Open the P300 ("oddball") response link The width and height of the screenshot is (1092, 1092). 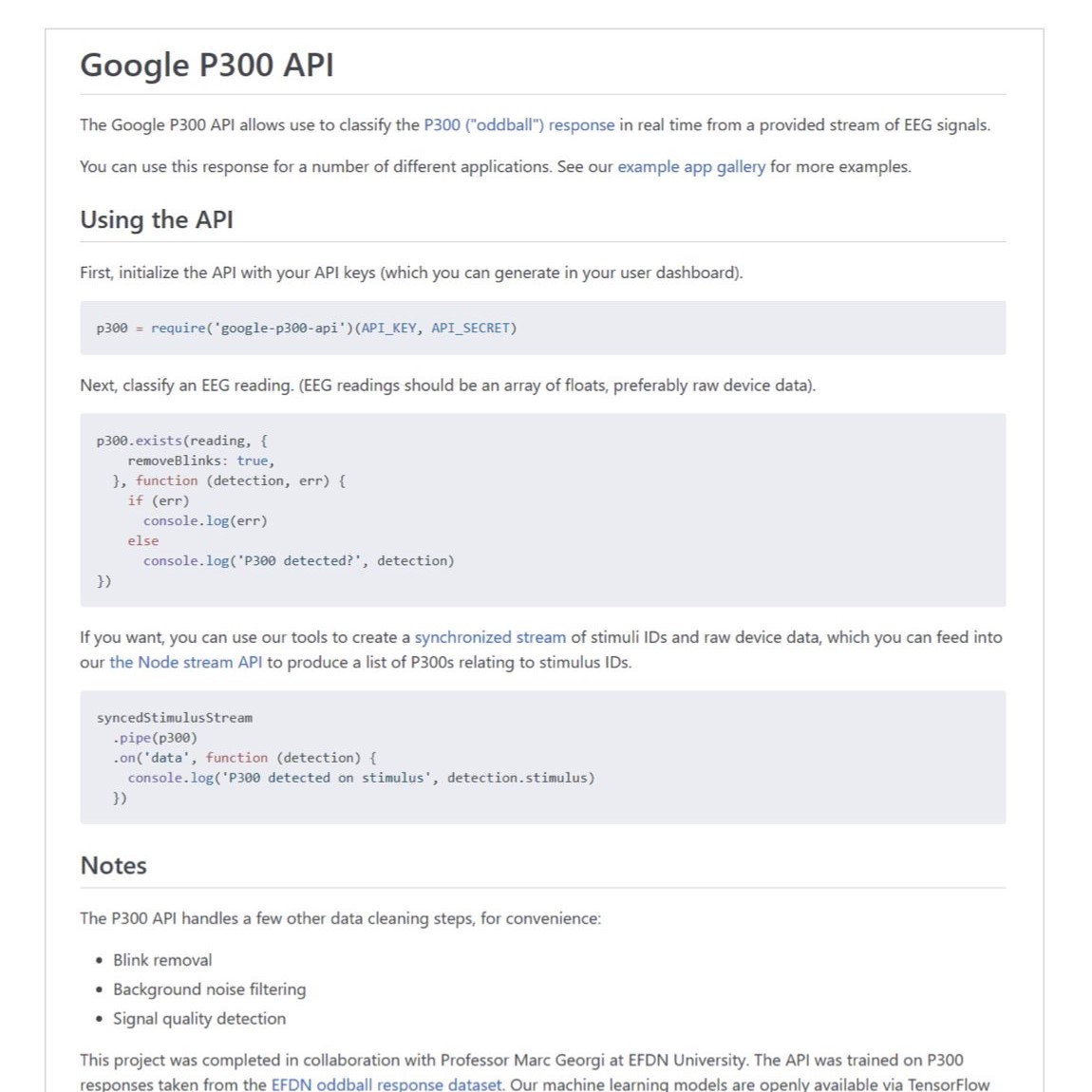coord(518,125)
